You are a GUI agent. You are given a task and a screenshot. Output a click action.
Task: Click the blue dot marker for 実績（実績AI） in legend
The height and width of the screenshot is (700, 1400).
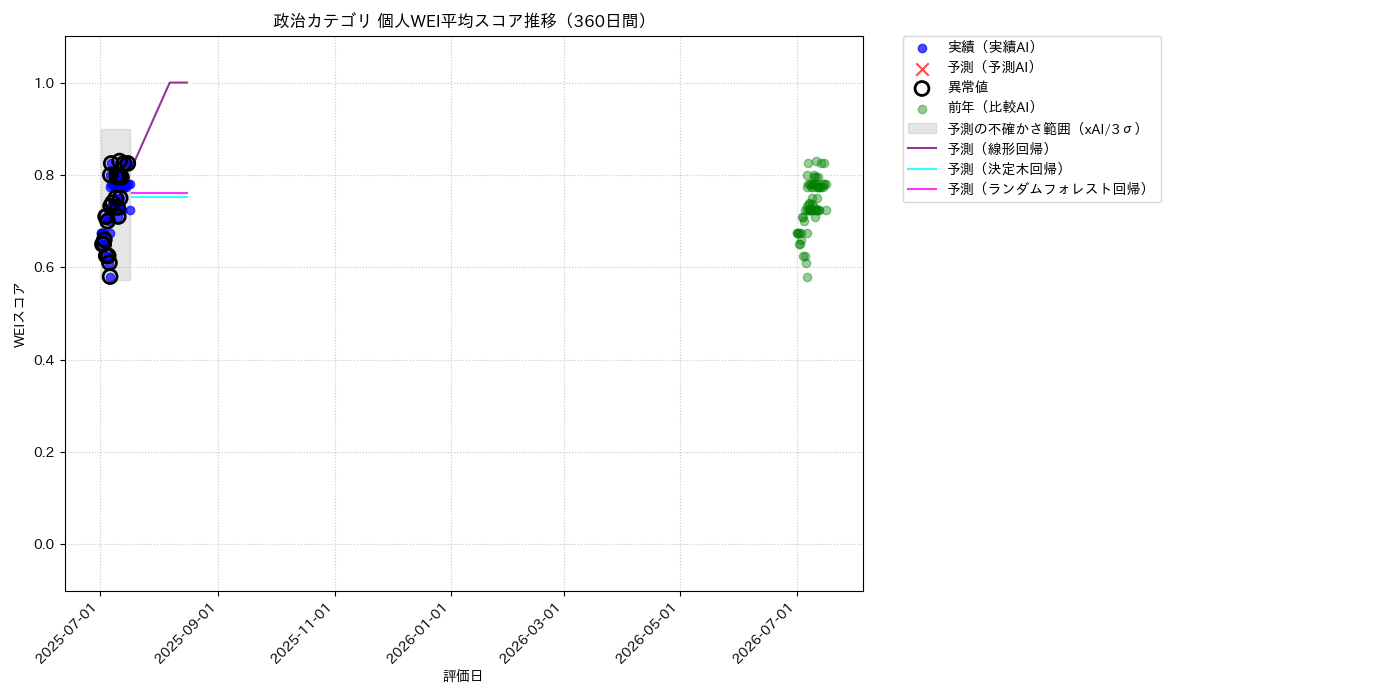[x=922, y=48]
